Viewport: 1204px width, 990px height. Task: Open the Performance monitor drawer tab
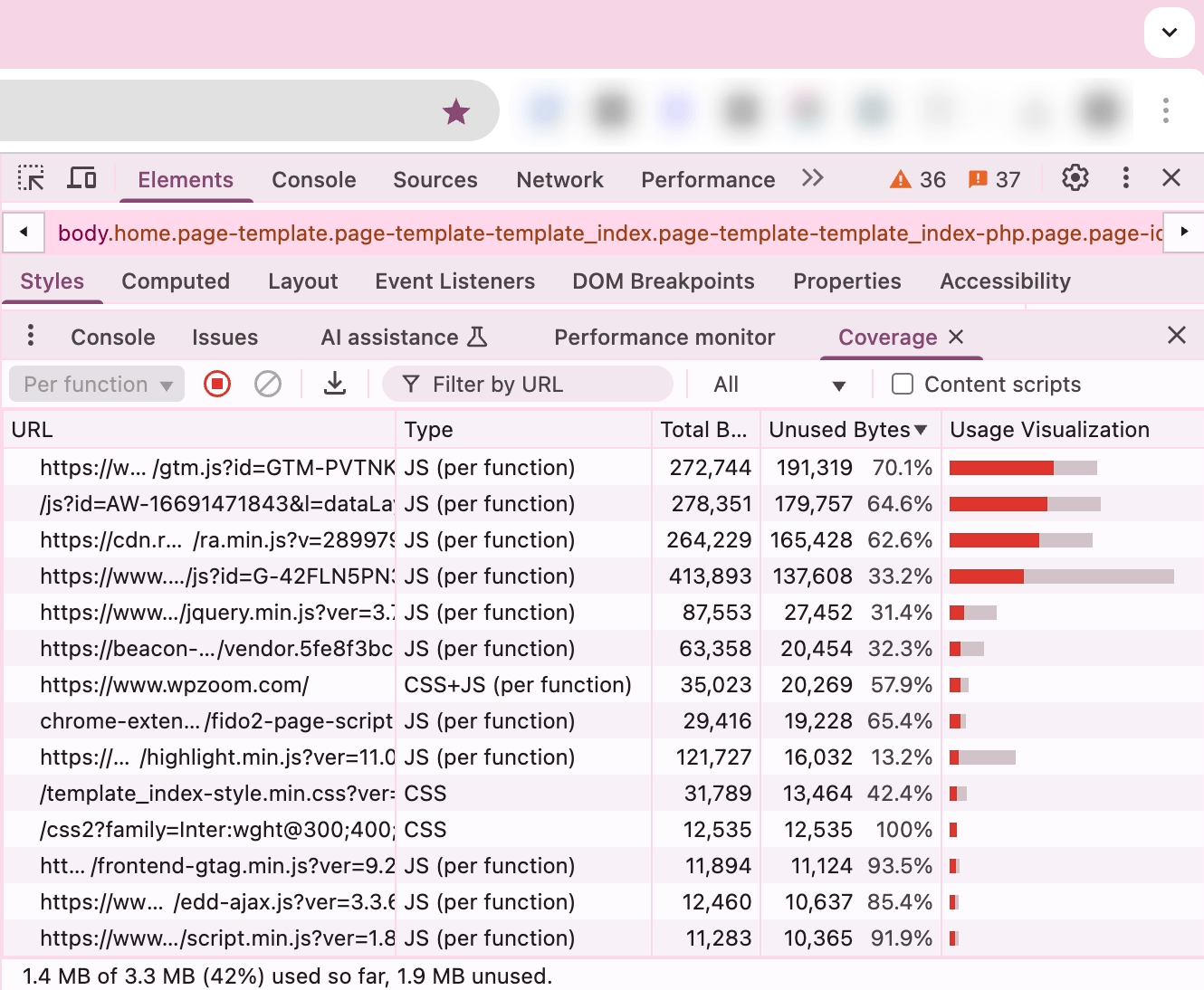click(664, 338)
